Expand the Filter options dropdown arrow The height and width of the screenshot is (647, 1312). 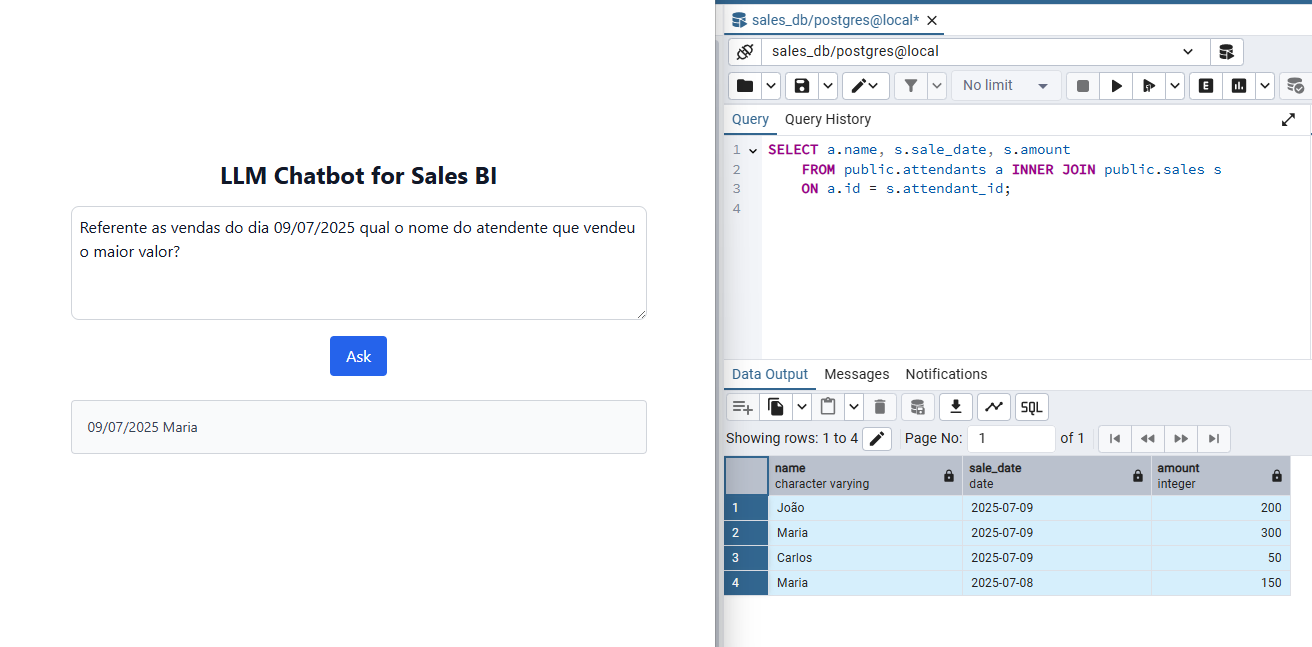937,86
